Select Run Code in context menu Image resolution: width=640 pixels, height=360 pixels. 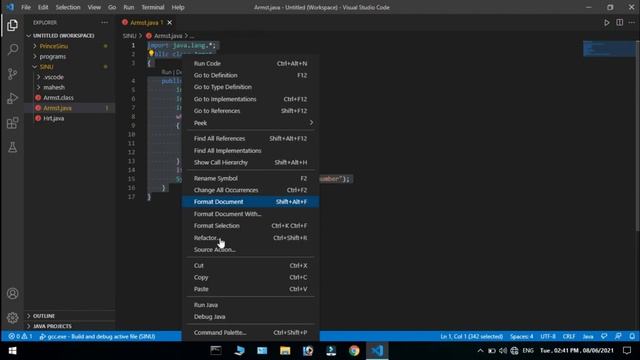(251, 63)
